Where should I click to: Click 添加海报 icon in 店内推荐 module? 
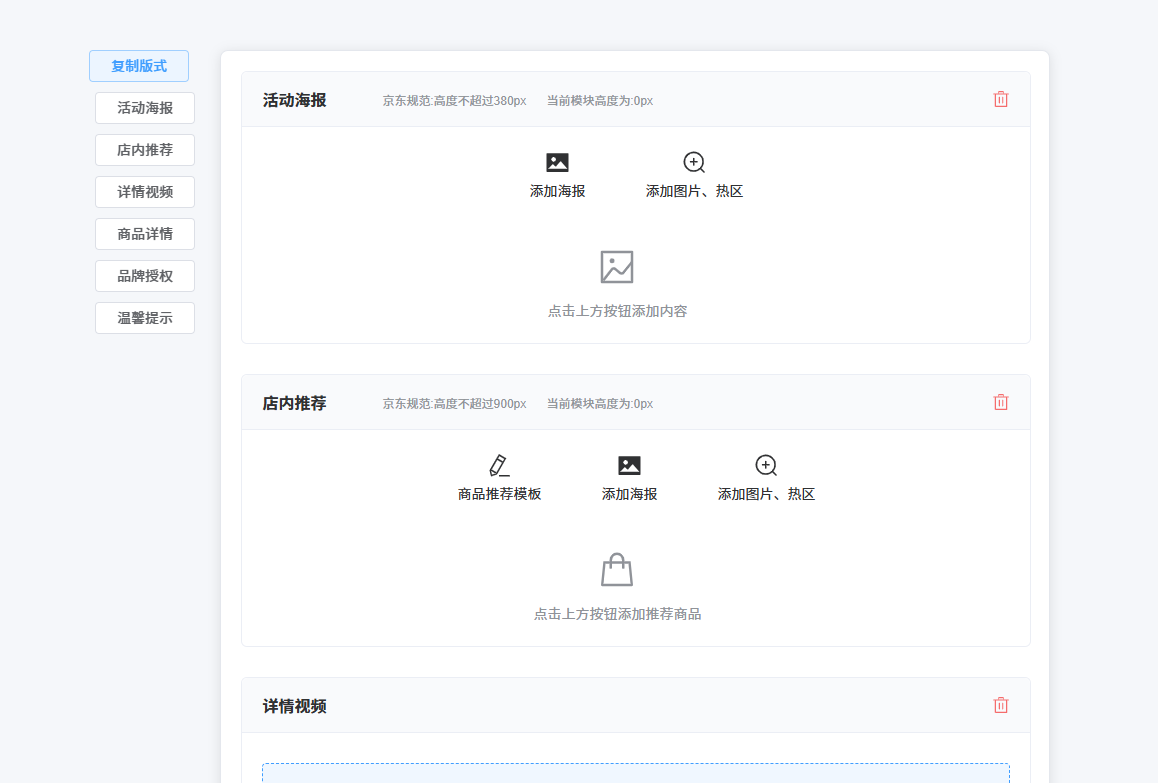(x=629, y=466)
